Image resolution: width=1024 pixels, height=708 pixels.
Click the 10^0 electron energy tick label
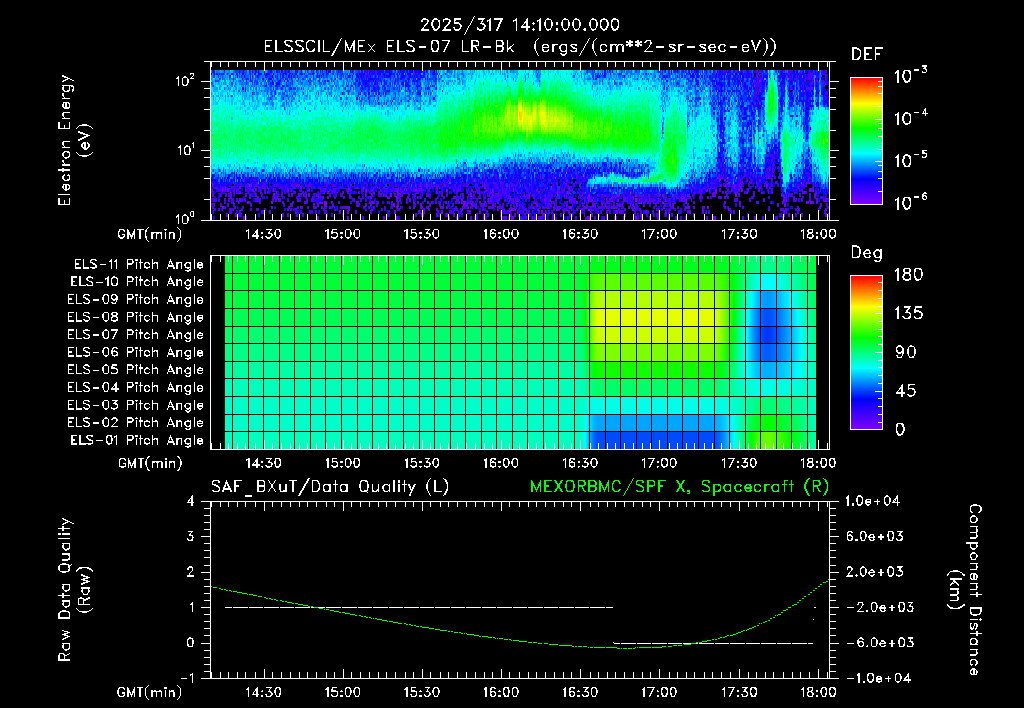tap(185, 217)
